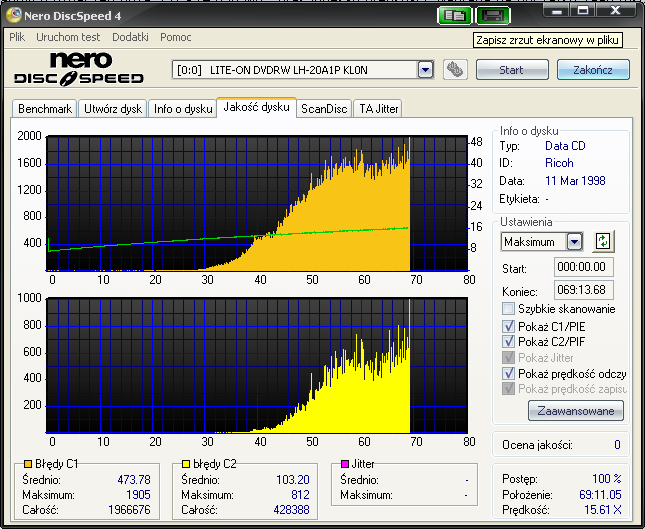
Task: Click the Start button
Action: (x=512, y=70)
